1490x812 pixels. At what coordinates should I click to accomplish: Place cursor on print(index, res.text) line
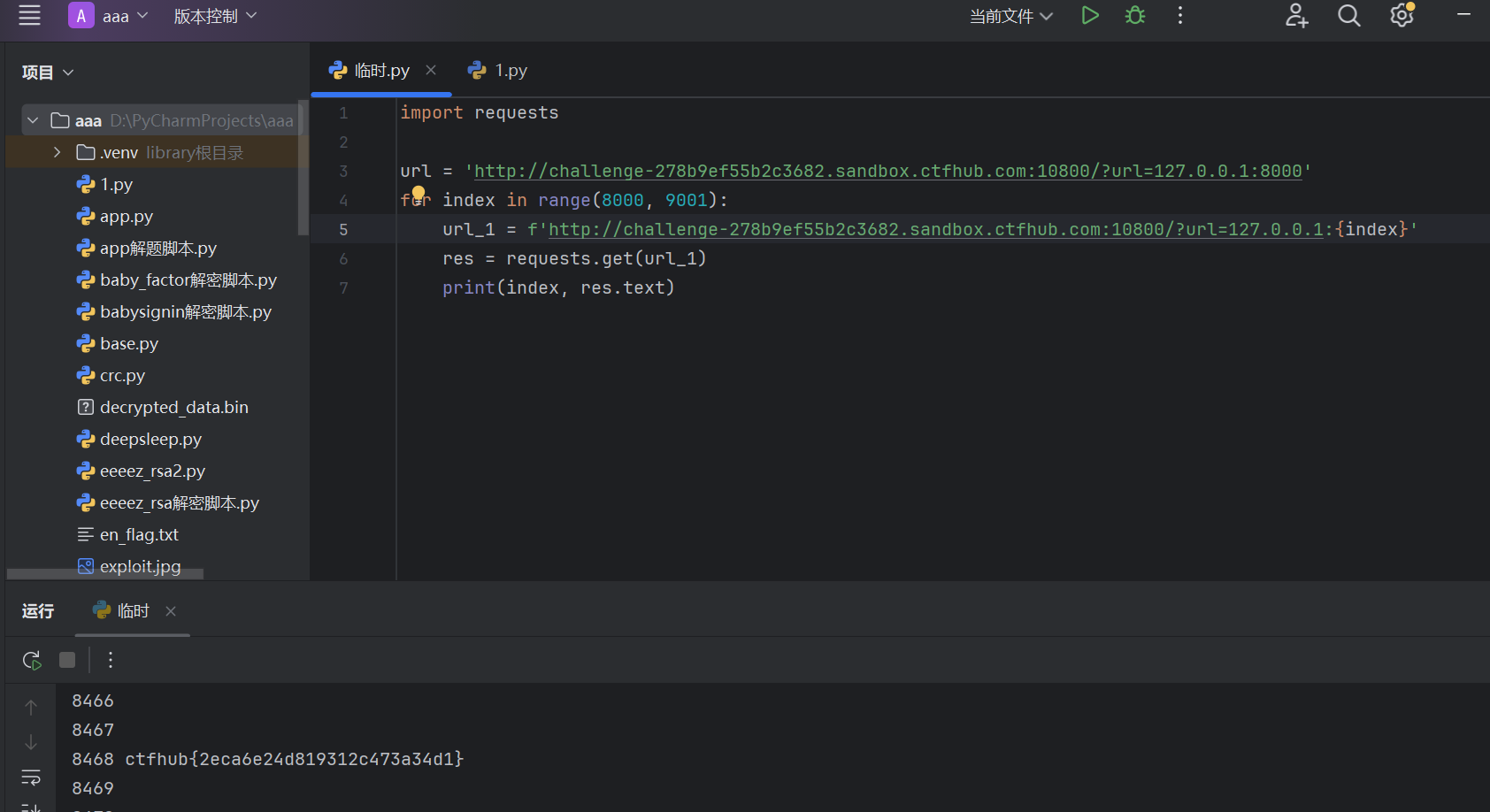pyautogui.click(x=558, y=287)
